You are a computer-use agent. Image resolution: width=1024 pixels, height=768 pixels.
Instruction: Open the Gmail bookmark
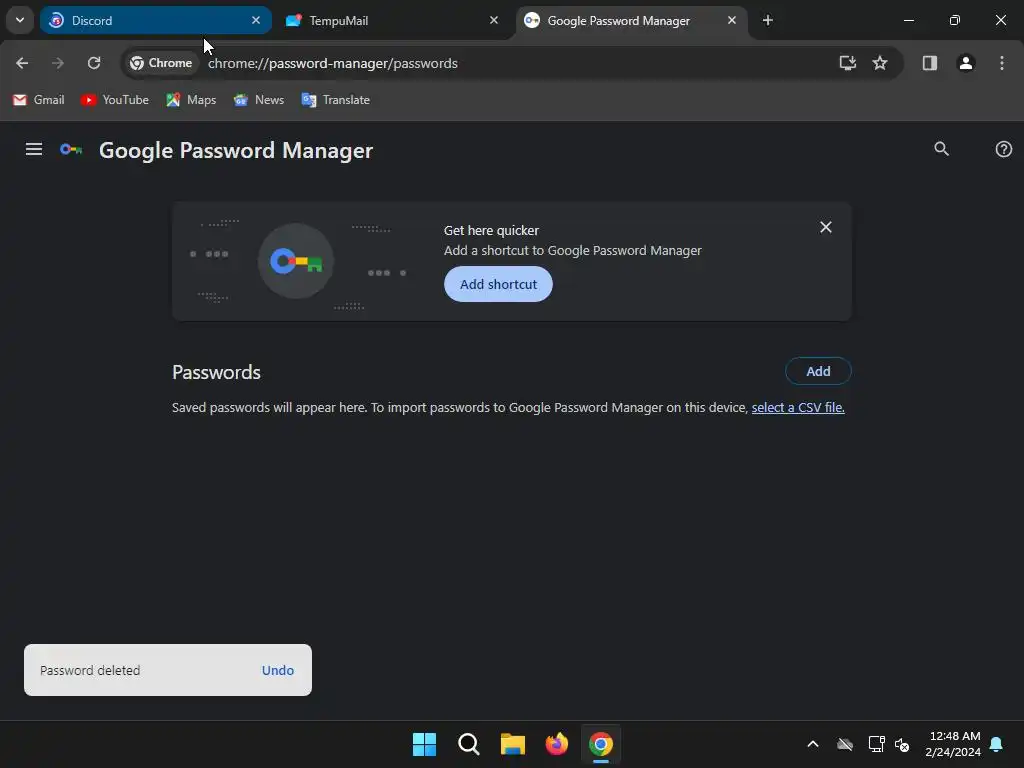pos(39,100)
